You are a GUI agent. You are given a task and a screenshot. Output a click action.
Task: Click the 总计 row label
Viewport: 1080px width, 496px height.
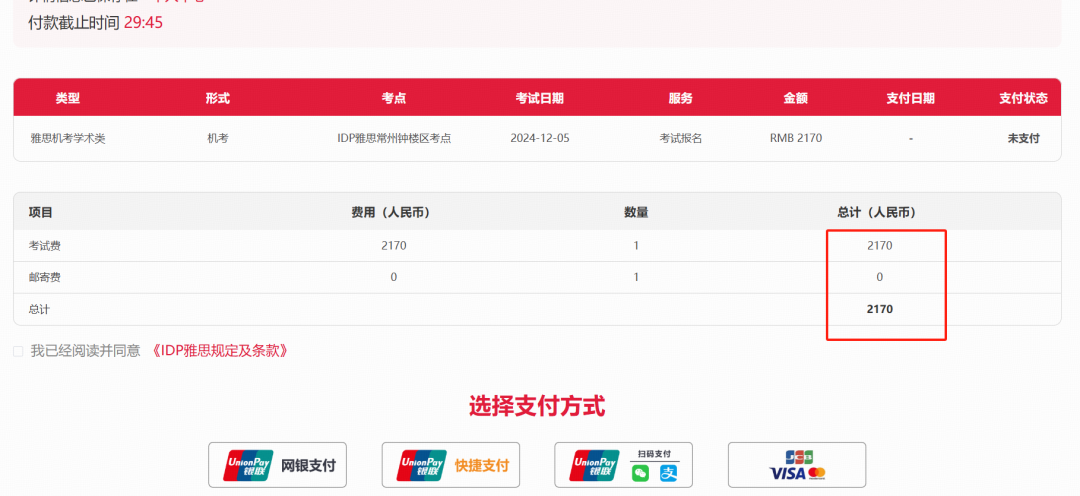[39, 309]
